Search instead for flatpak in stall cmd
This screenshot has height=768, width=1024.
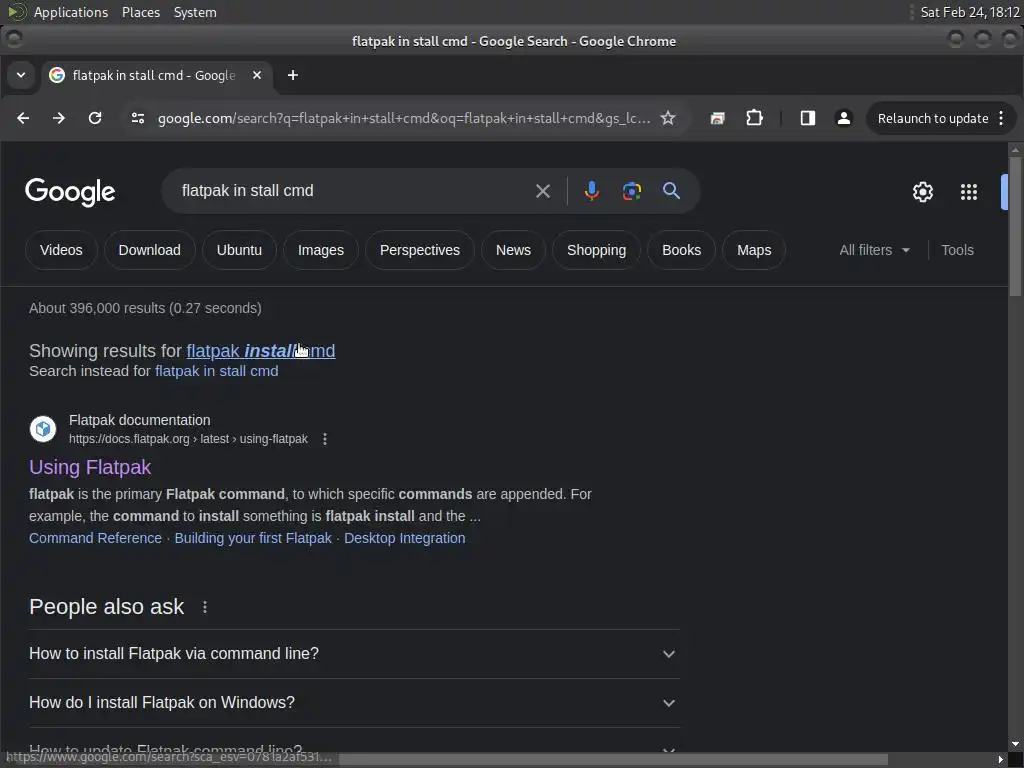tap(217, 372)
